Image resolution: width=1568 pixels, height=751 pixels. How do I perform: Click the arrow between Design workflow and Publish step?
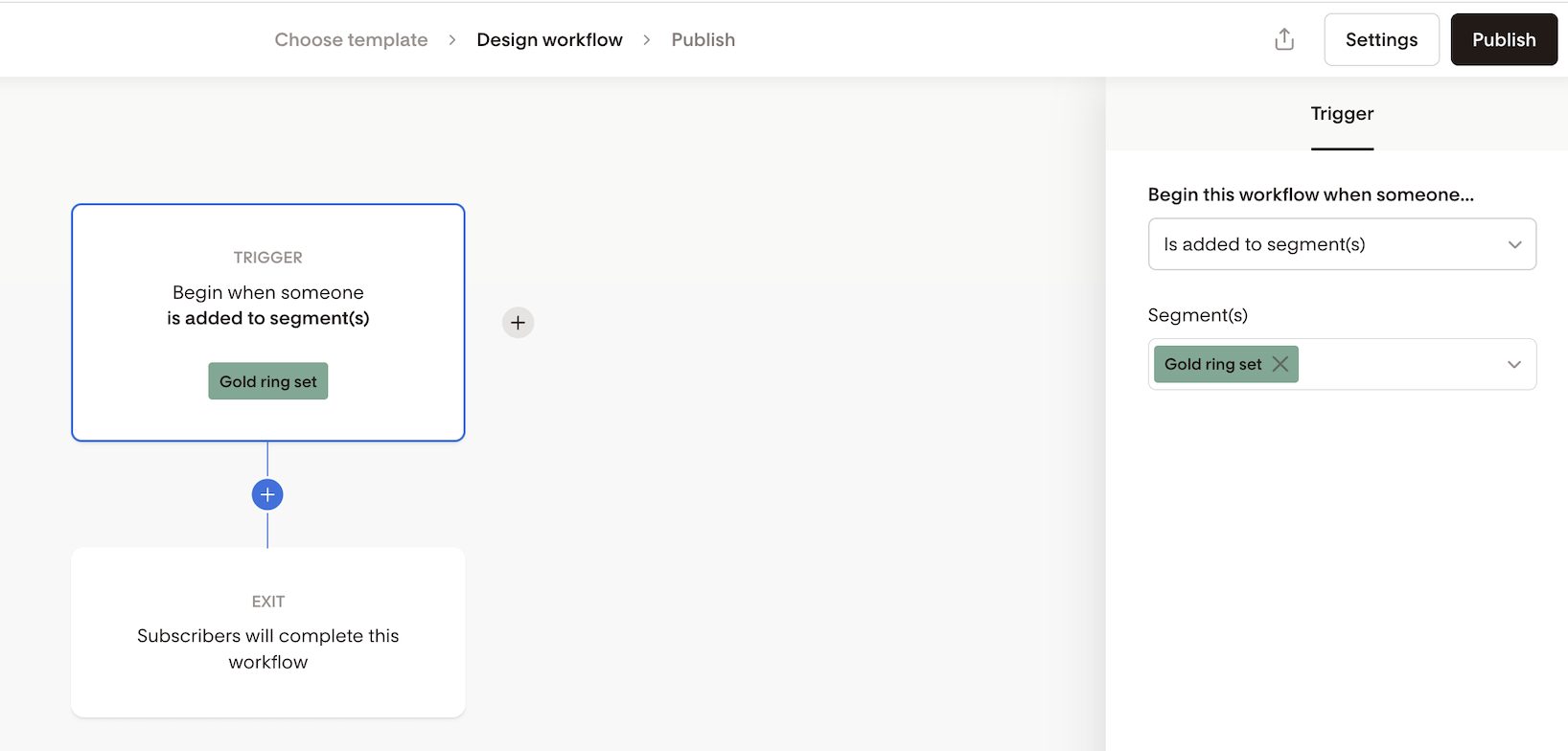(x=647, y=39)
